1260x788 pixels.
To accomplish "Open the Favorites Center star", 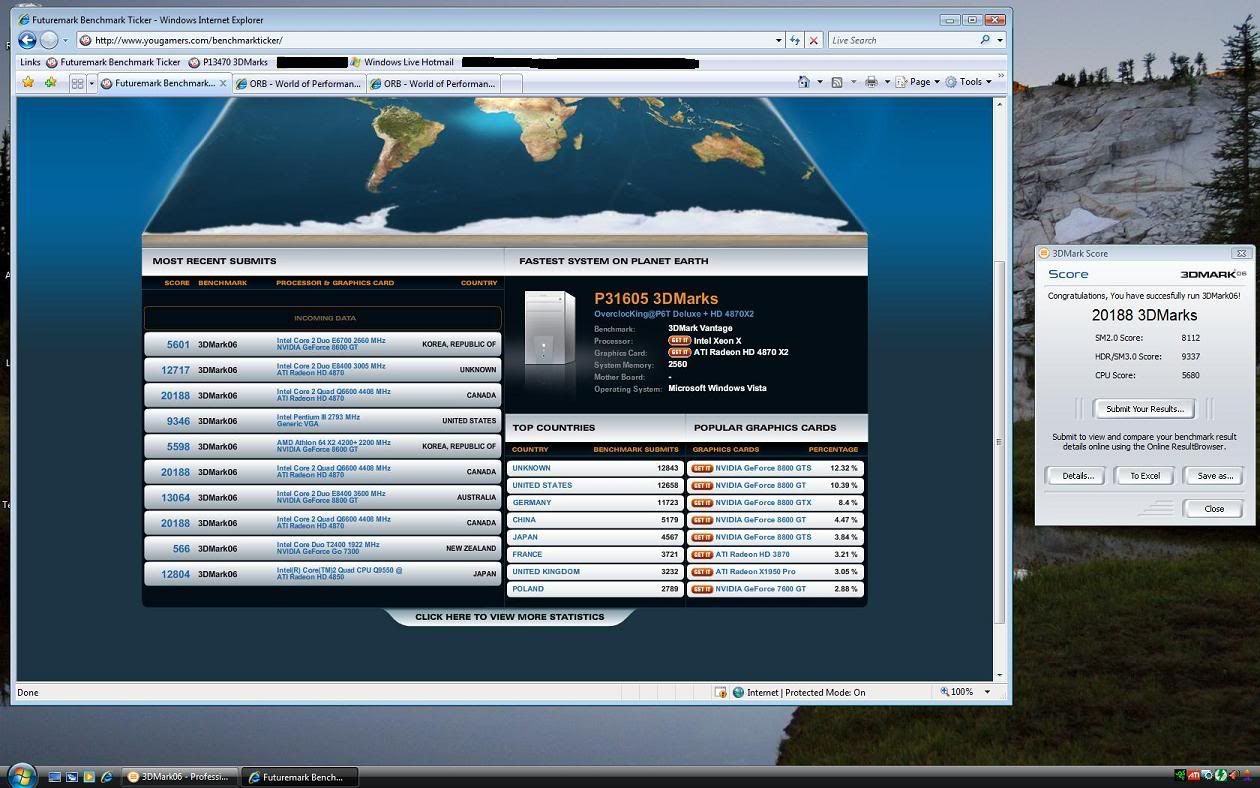I will pos(28,83).
